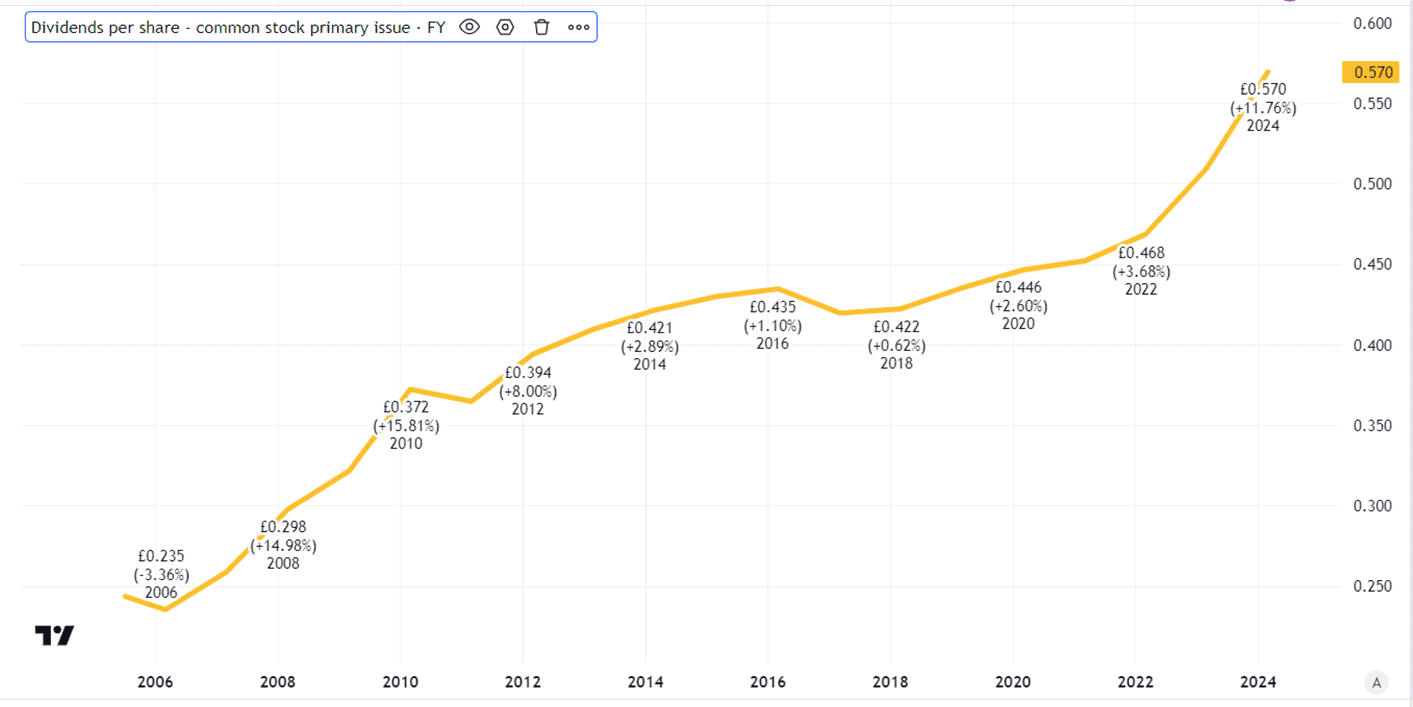Select the £0.394 2012 data label
This screenshot has height=707, width=1413.
click(528, 391)
